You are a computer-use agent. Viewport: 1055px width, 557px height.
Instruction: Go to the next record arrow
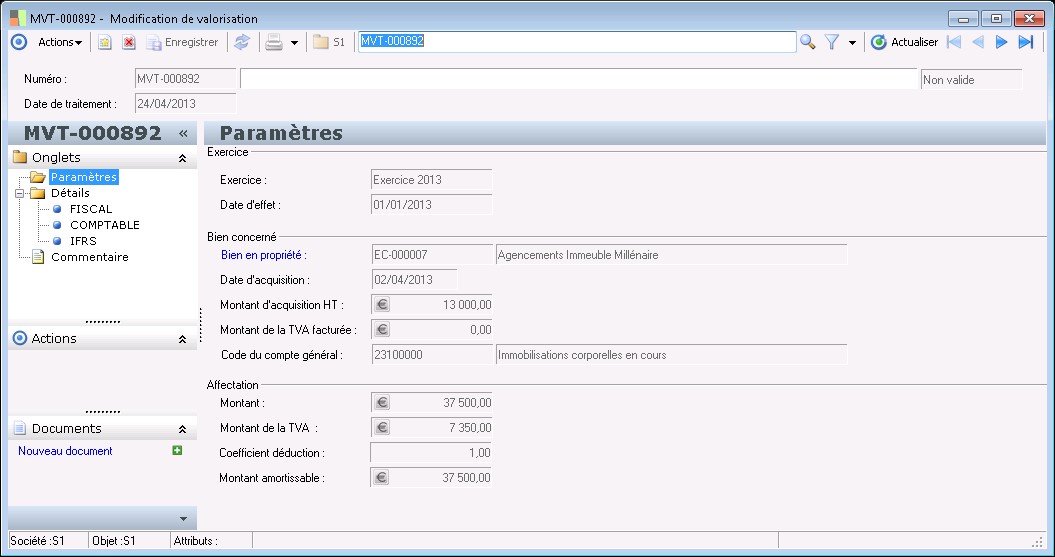pos(1001,42)
